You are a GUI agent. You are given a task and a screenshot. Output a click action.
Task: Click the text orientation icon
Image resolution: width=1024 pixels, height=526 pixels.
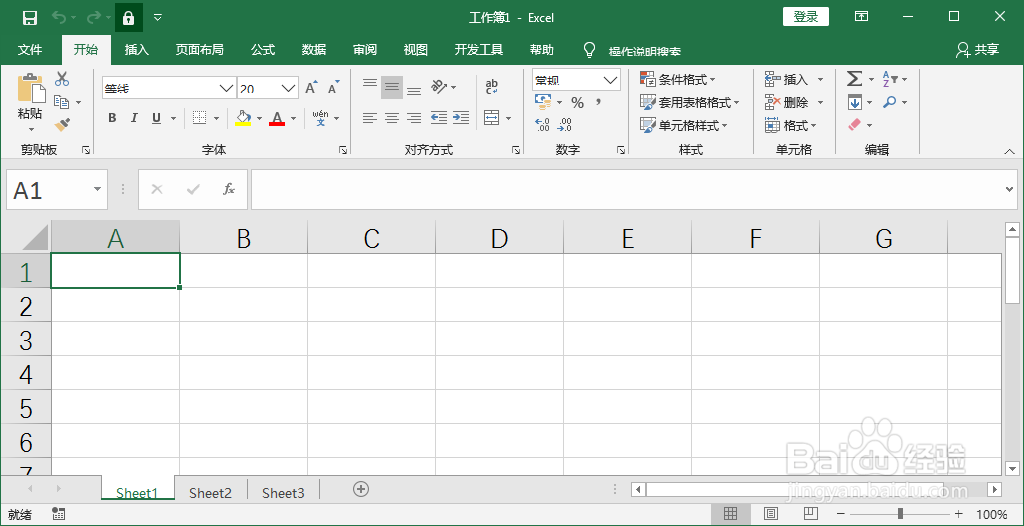440,87
